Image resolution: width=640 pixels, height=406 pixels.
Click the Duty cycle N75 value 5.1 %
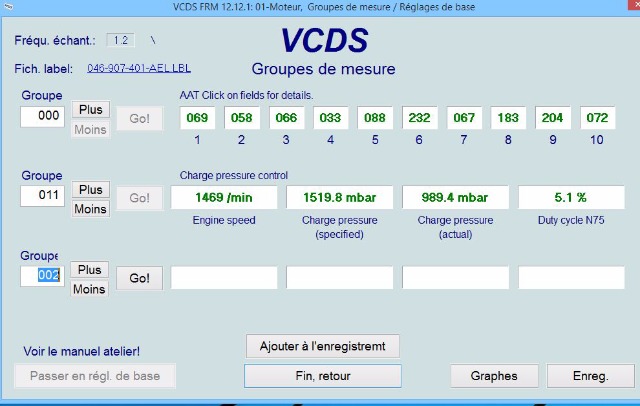(x=571, y=197)
